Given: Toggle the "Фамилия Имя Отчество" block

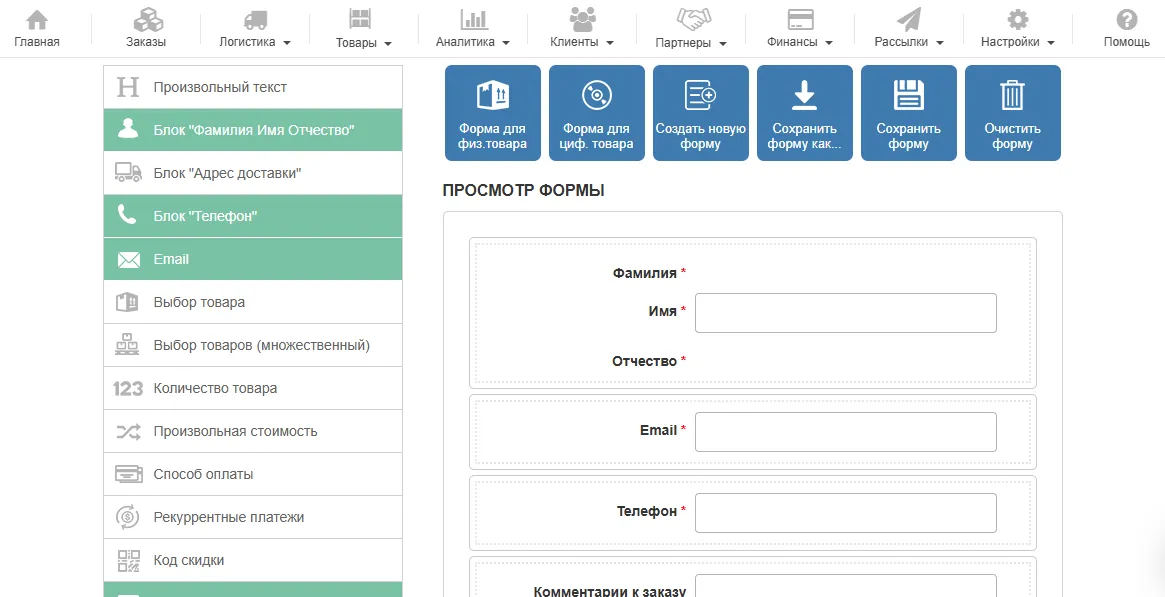Looking at the screenshot, I should click(253, 130).
